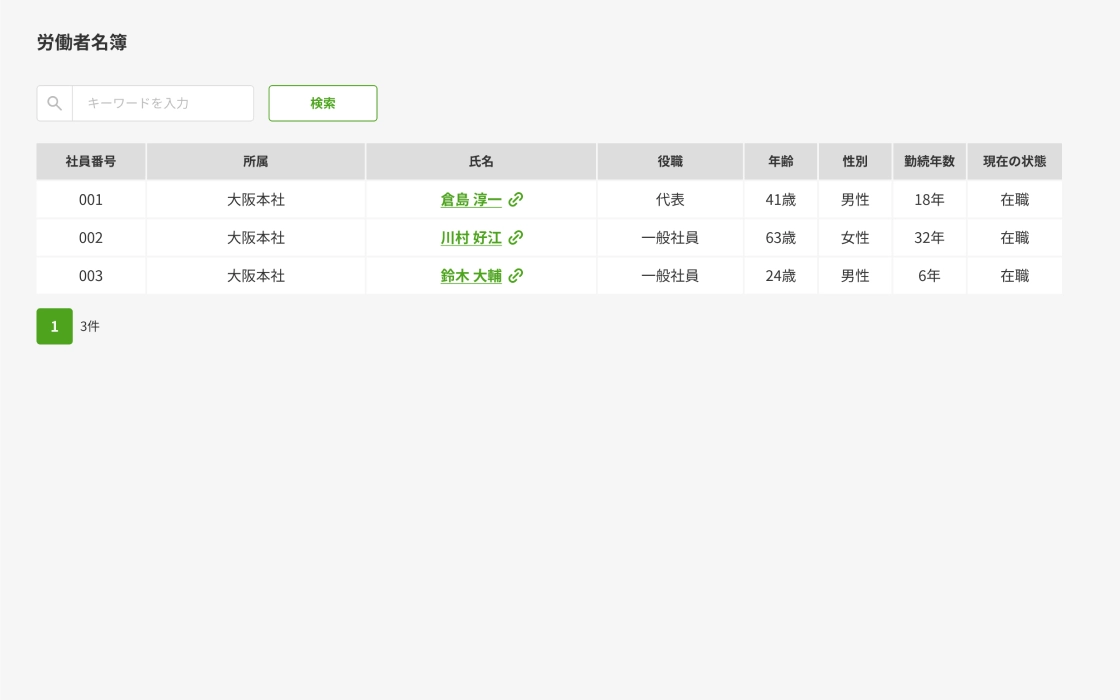Click the 所属 column header

(256, 161)
